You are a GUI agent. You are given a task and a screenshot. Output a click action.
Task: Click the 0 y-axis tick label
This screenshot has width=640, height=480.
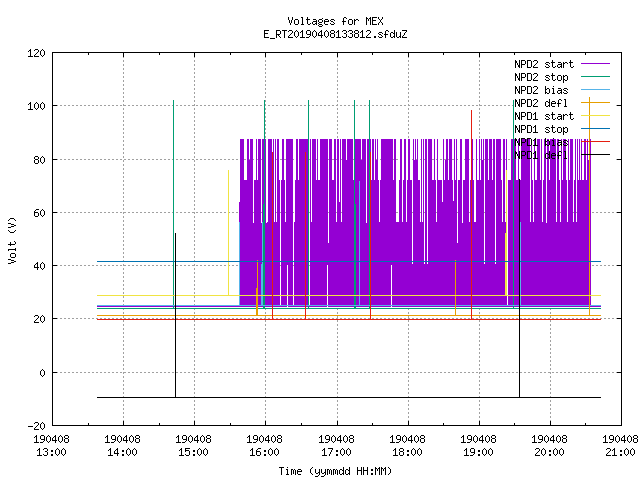click(x=42, y=373)
